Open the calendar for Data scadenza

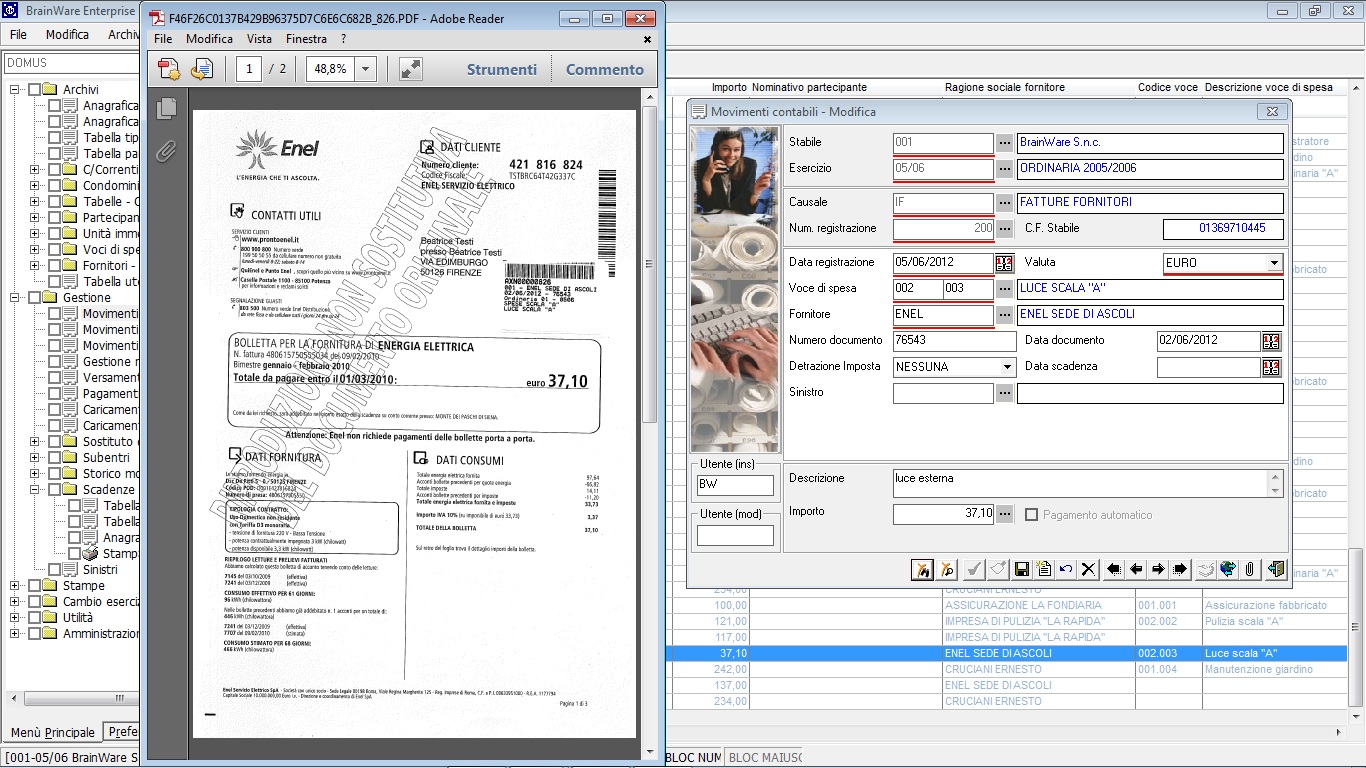point(1271,367)
